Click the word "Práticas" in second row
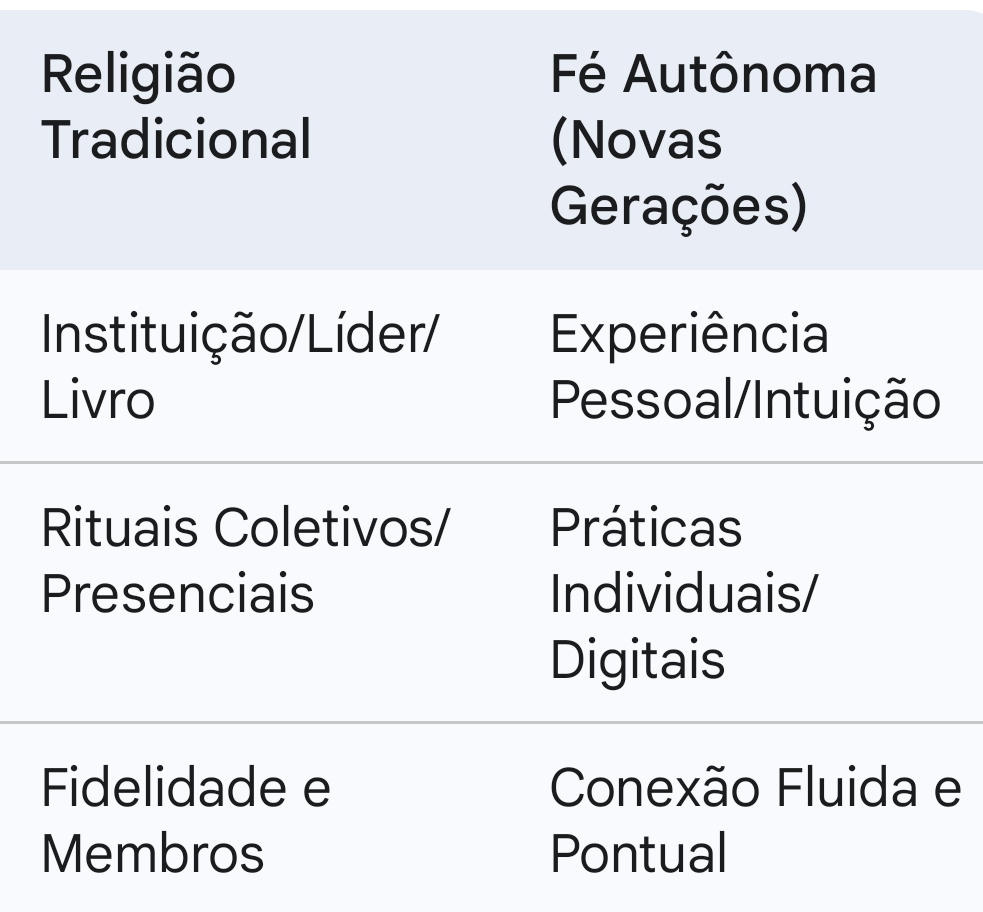This screenshot has height=912, width=983. pos(646,528)
